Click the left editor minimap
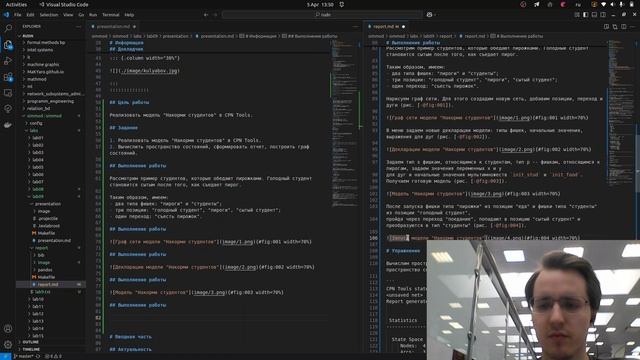640x360 pixels. point(343,122)
